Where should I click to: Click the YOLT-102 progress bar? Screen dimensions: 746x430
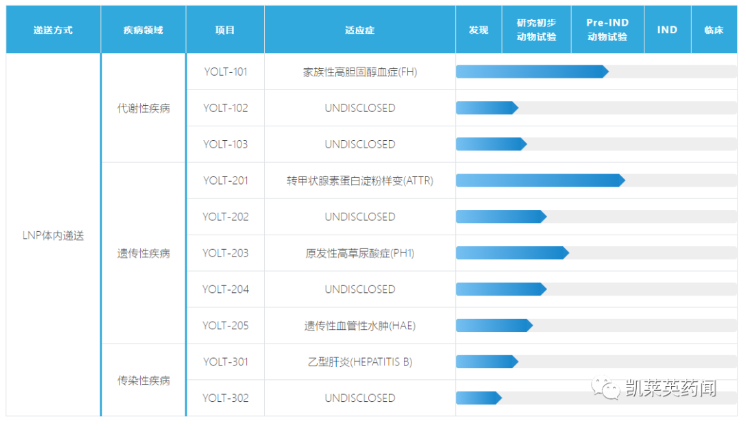tap(487, 108)
